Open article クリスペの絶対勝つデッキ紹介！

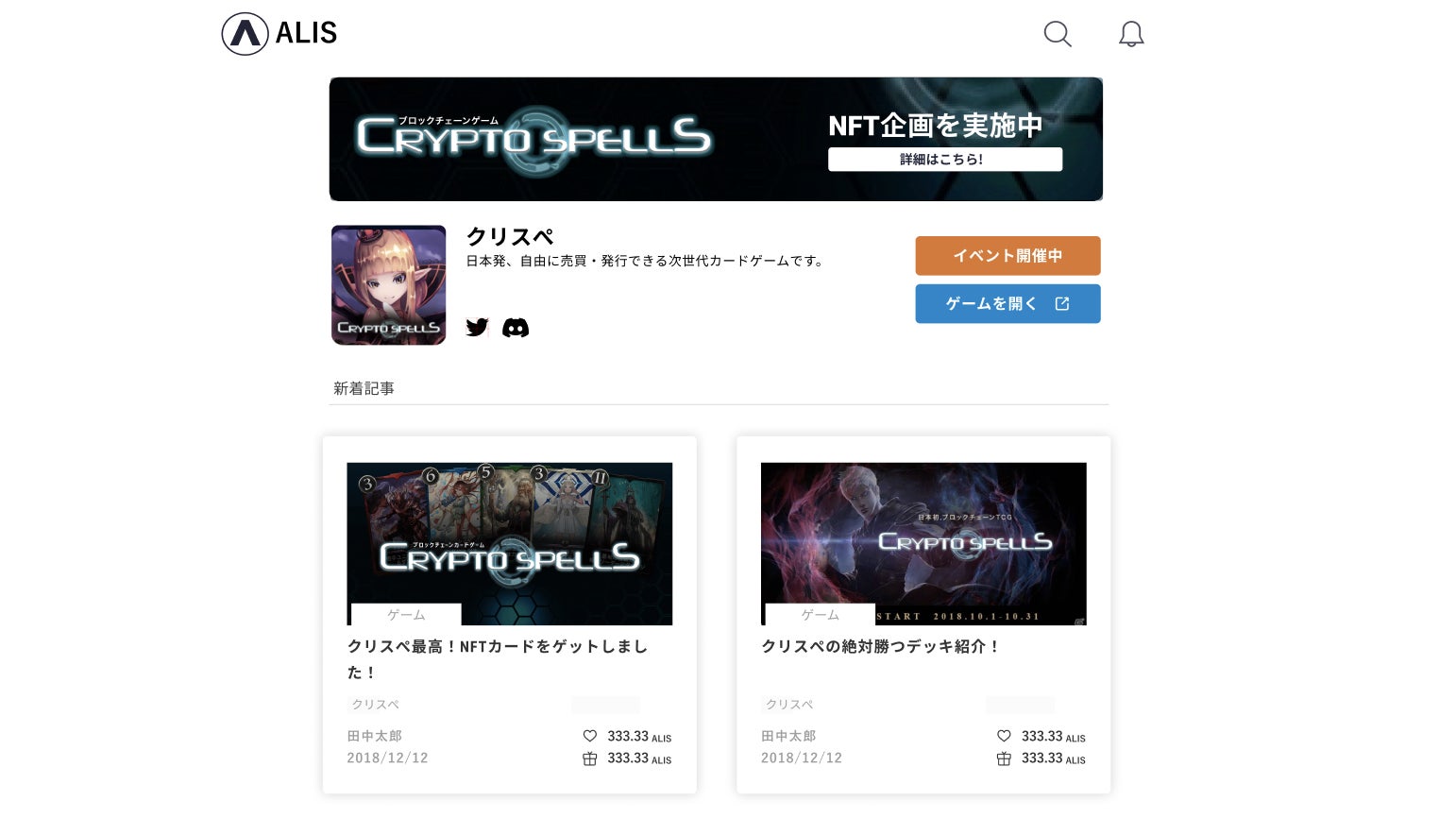coord(881,646)
